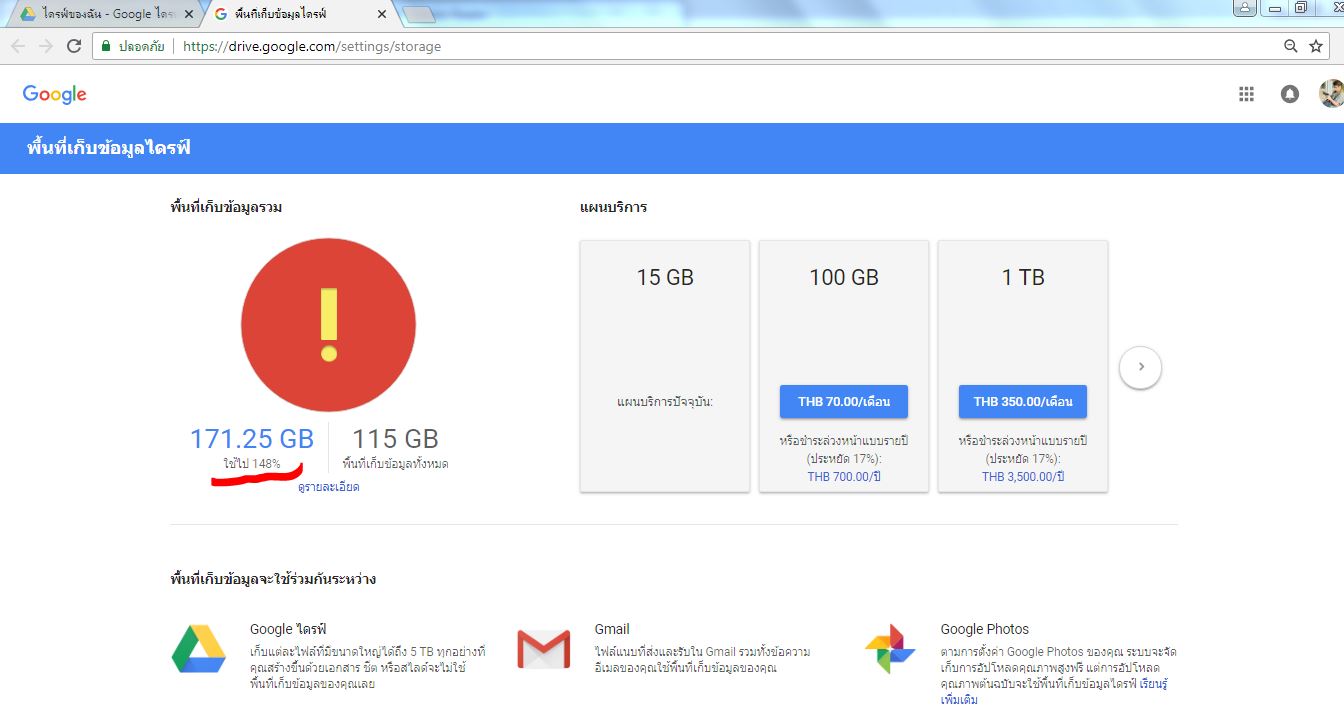Screen dimensions: 1344x726
Task: Click the browser forward arrow
Action: click(x=46, y=46)
